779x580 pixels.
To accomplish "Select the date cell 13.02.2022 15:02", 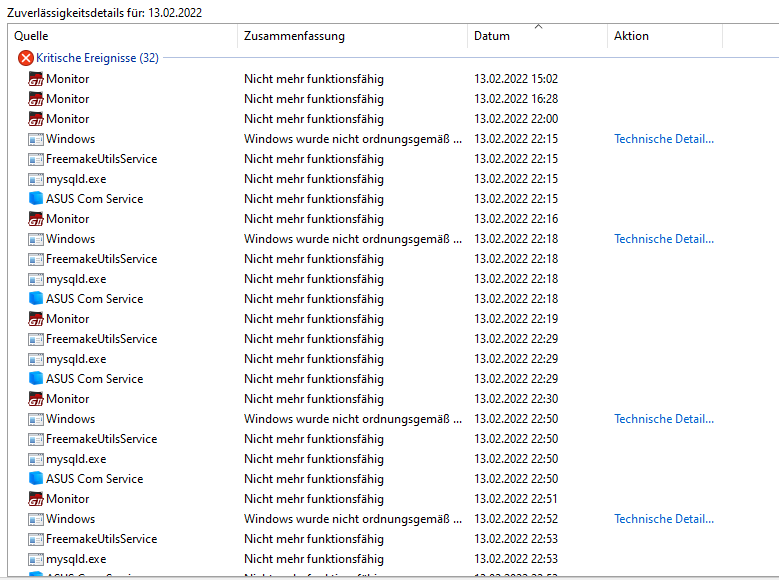I will pos(516,79).
